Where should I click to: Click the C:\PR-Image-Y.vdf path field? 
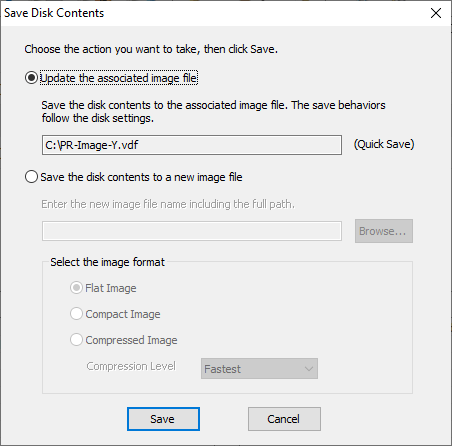click(192, 145)
